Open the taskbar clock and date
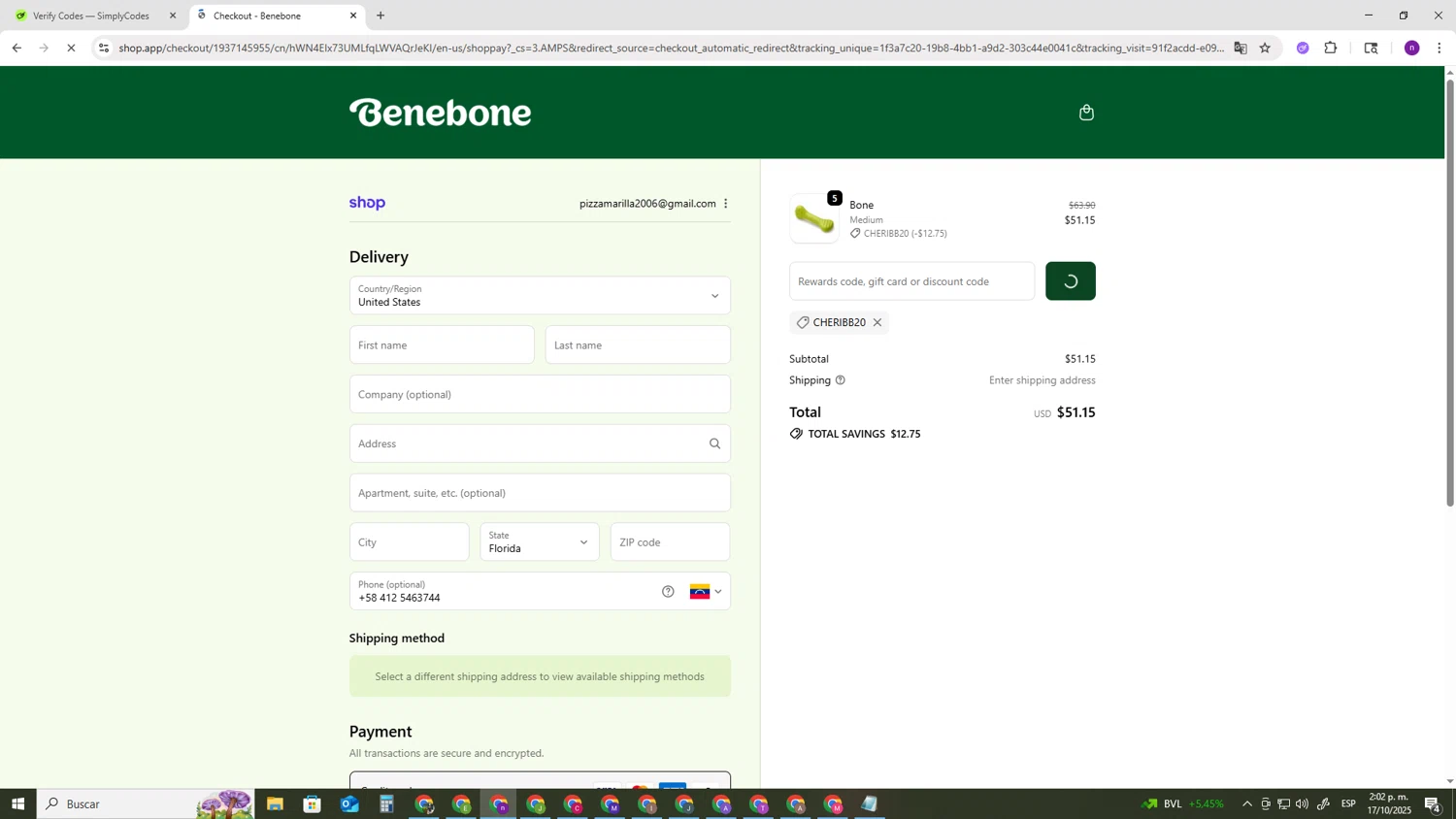This screenshot has height=819, width=1456. tap(1389, 803)
